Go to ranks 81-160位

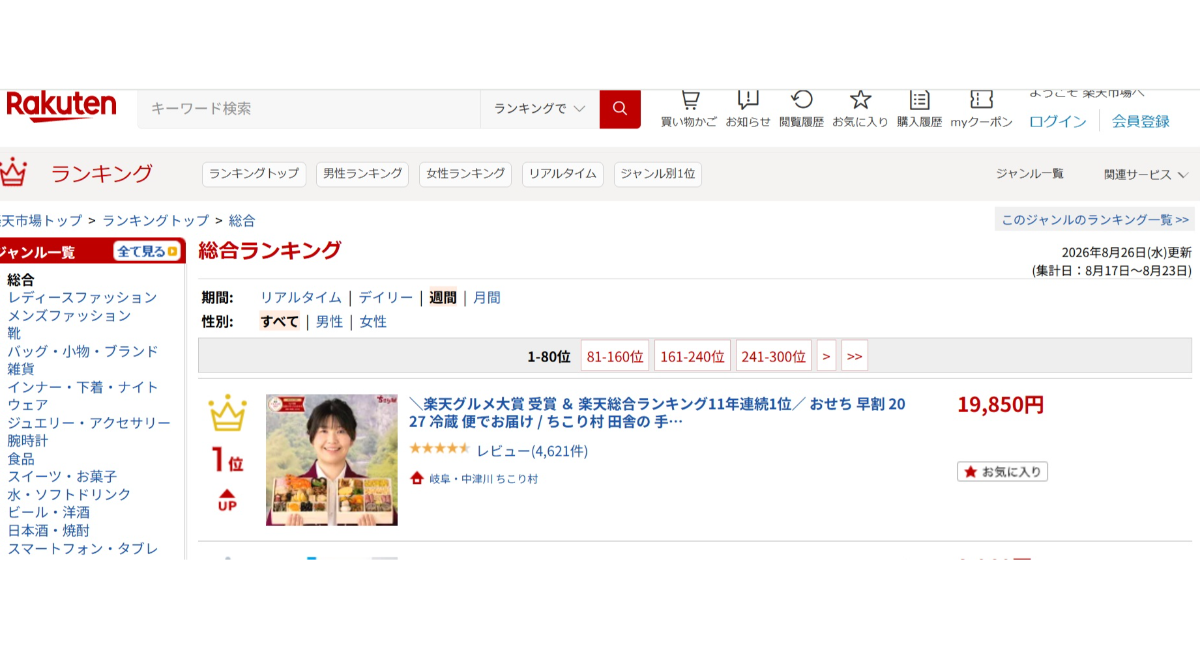click(615, 356)
